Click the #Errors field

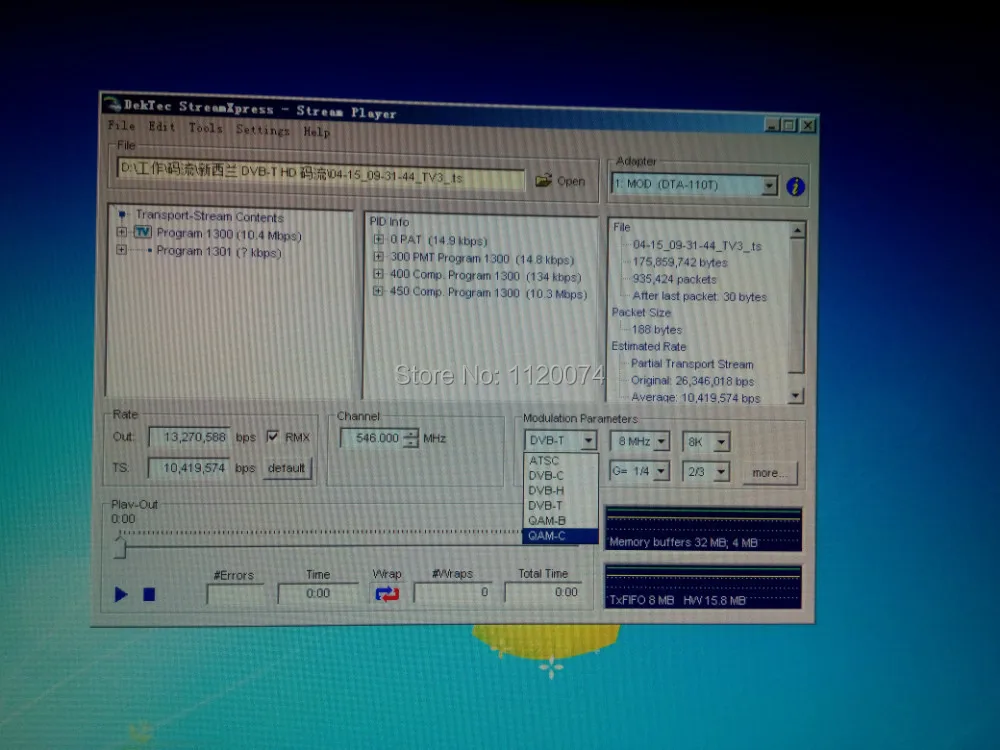235,594
